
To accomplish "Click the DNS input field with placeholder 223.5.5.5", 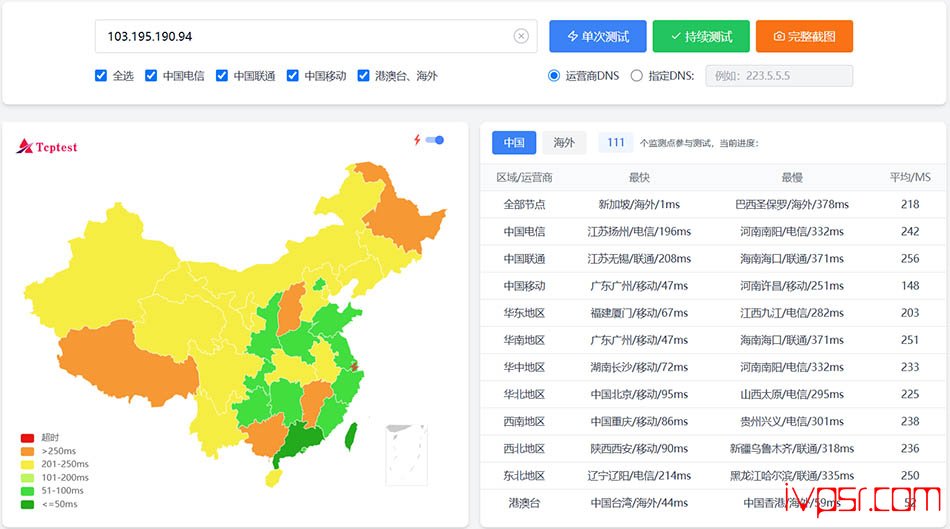I will coord(779,76).
